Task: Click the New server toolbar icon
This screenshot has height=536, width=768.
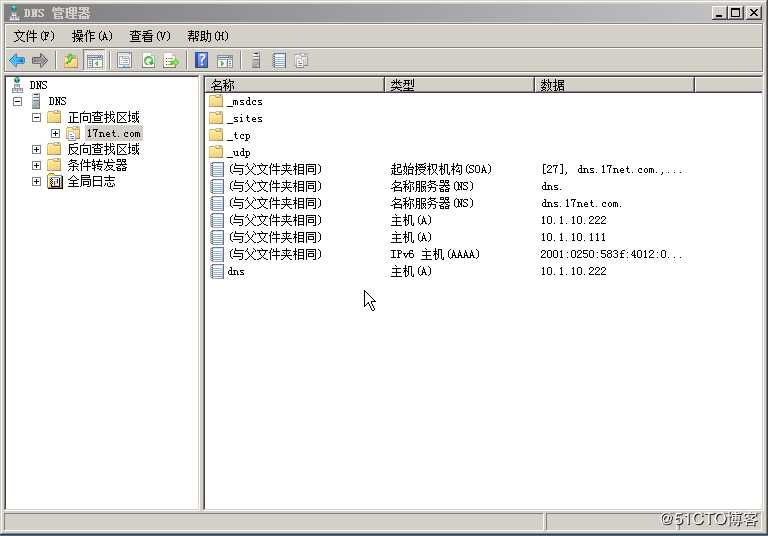Action: pyautogui.click(x=256, y=61)
